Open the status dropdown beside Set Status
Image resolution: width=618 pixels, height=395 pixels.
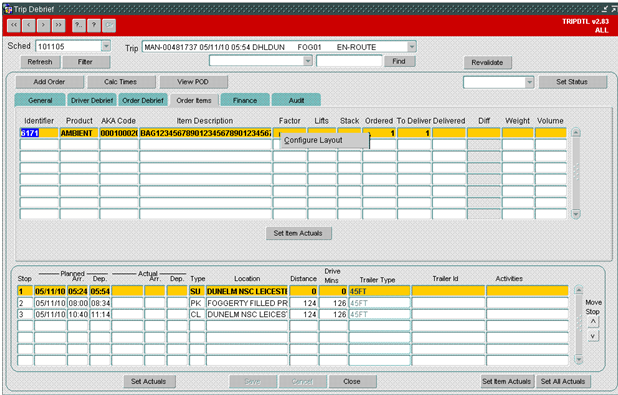click(529, 82)
